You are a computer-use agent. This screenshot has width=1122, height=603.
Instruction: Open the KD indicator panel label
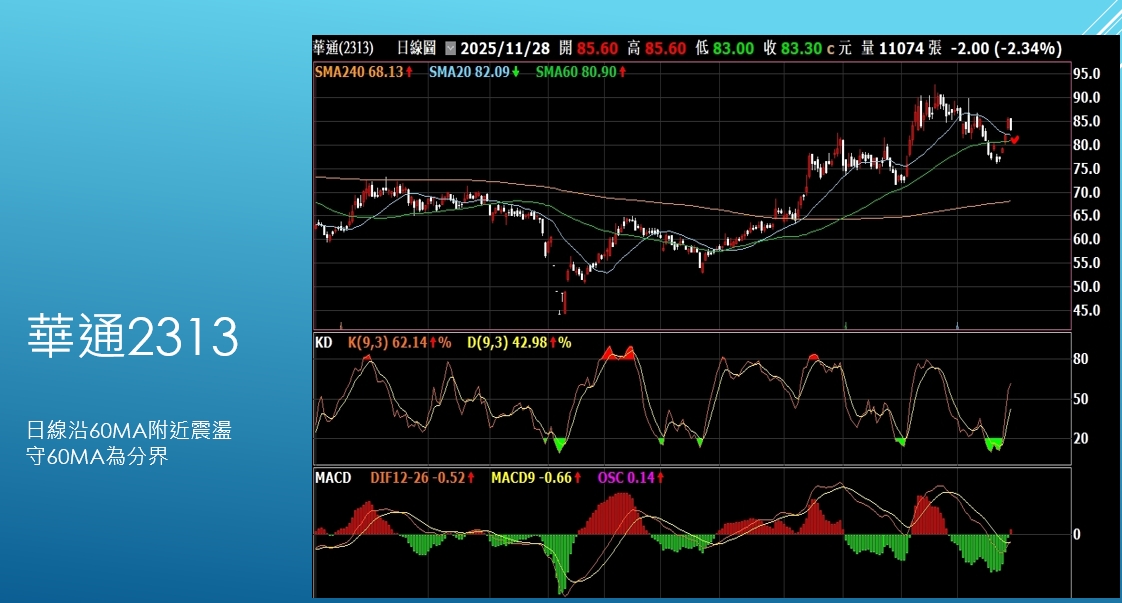pos(324,342)
